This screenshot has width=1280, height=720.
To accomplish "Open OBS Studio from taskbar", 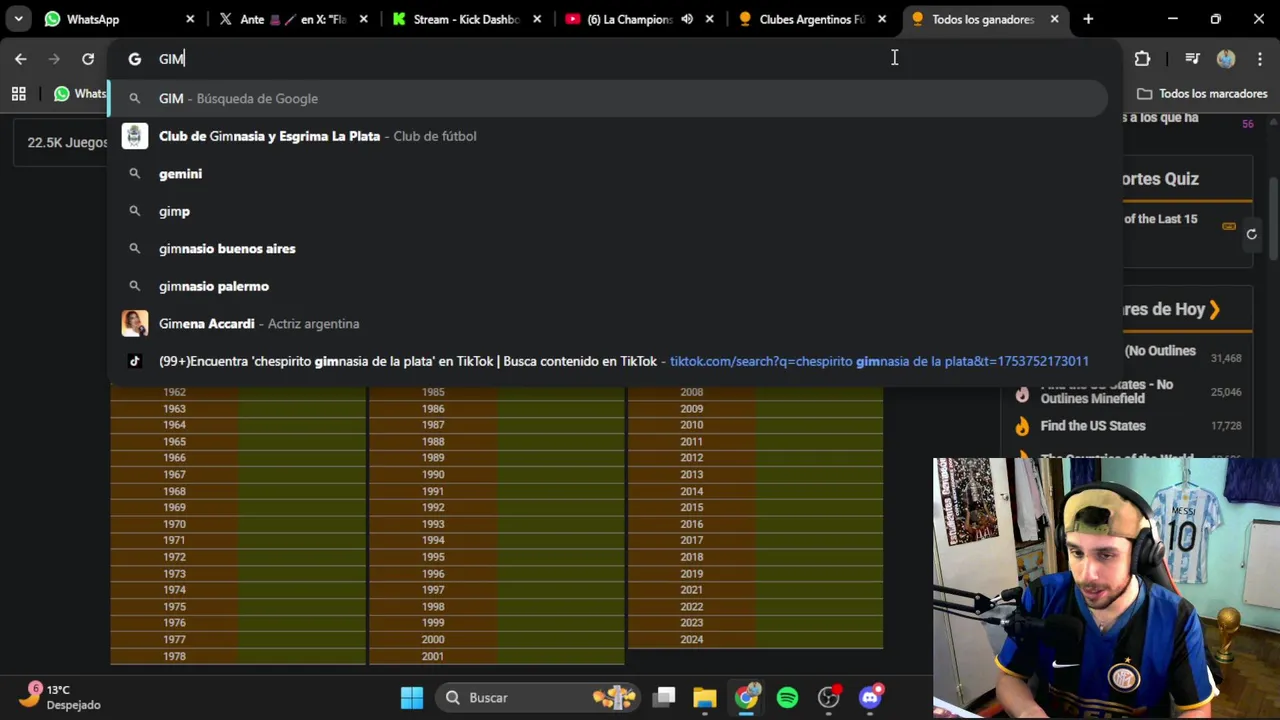I will (829, 697).
